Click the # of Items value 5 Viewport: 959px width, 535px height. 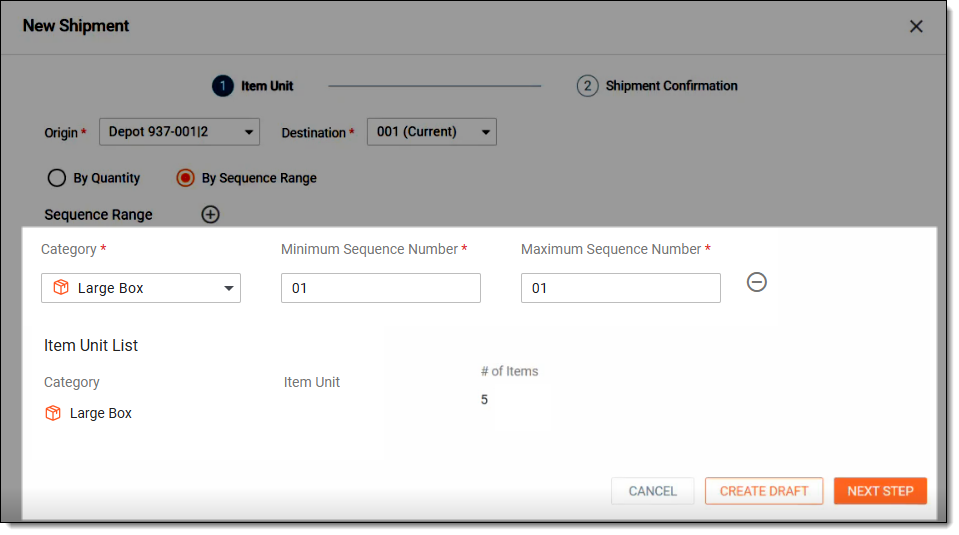(484, 400)
